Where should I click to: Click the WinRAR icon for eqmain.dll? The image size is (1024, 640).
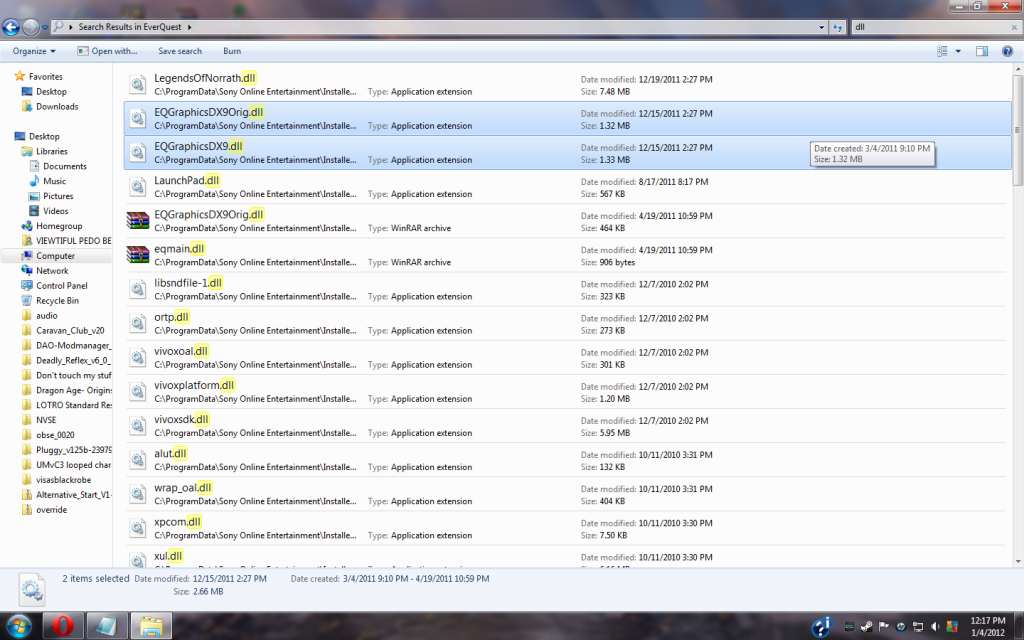click(138, 254)
